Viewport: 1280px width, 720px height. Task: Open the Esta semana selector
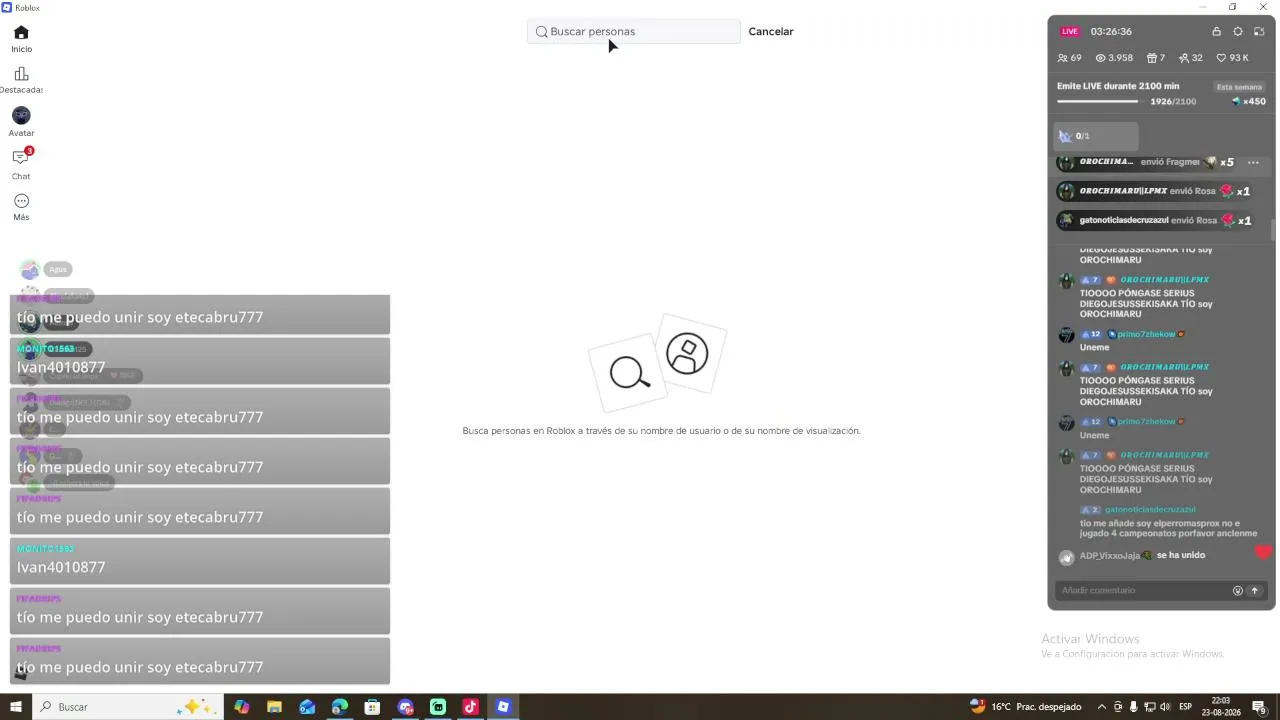tap(1239, 87)
